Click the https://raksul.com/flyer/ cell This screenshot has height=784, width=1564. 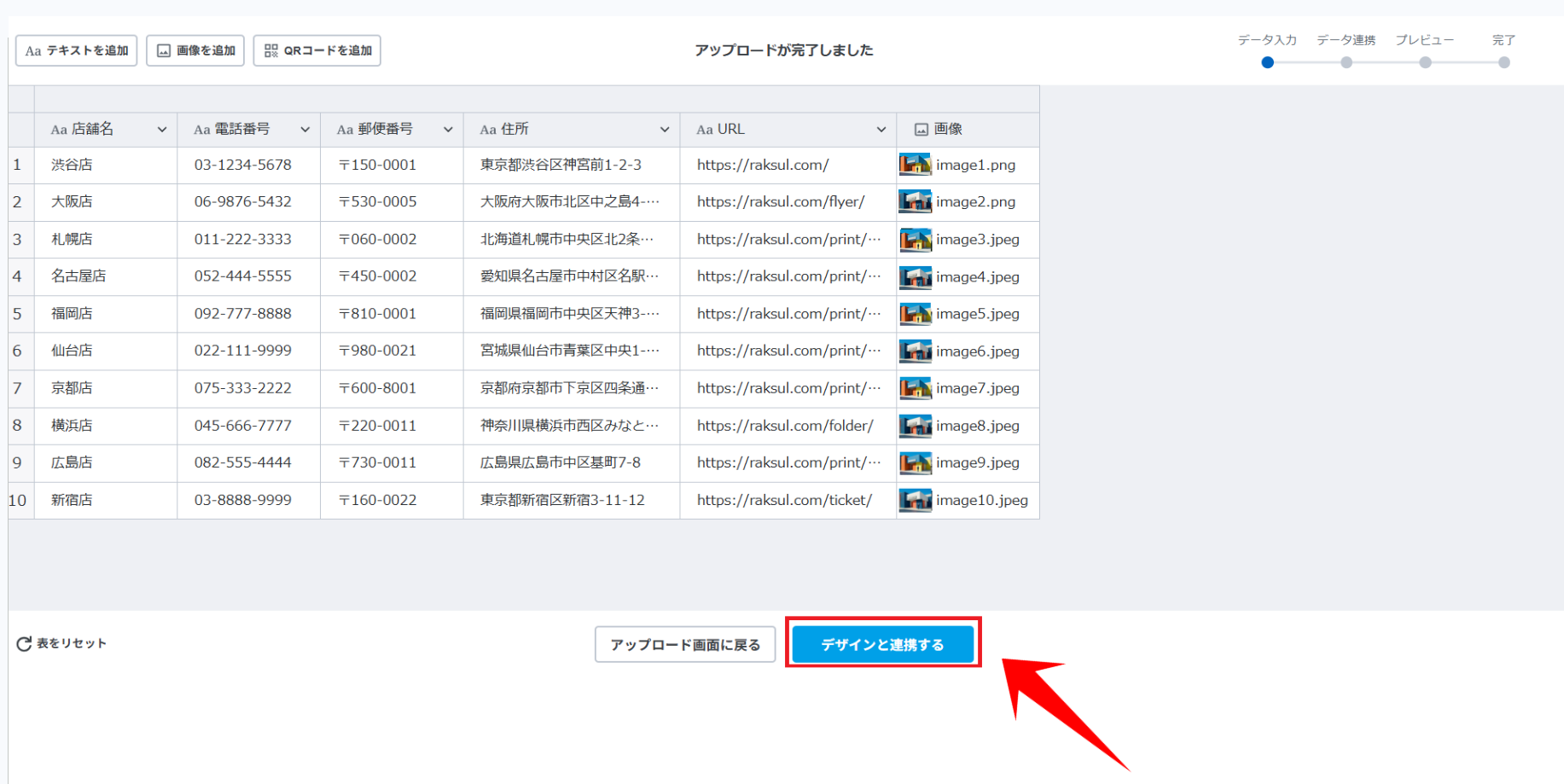tap(781, 202)
